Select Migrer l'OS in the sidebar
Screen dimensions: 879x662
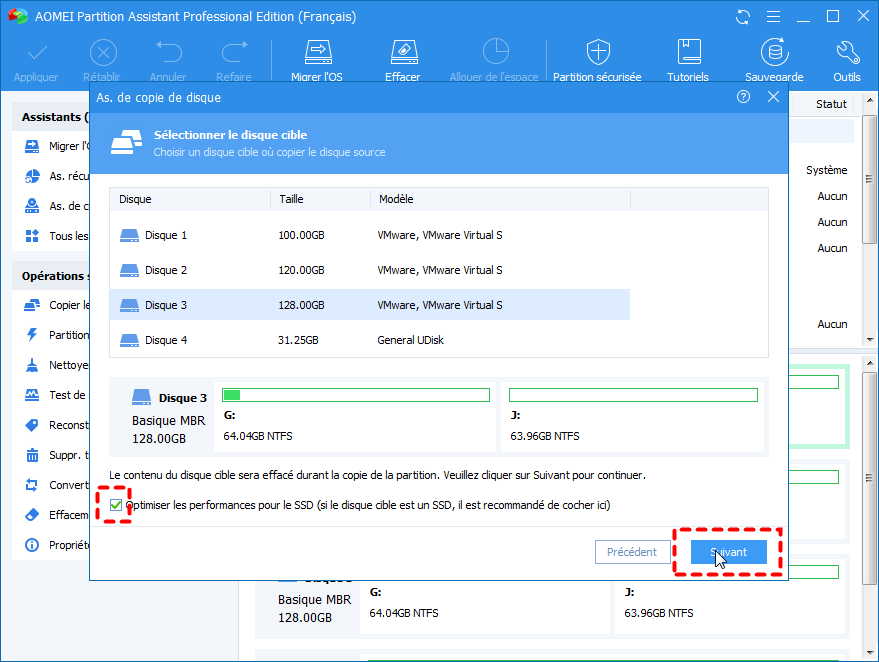(x=57, y=146)
